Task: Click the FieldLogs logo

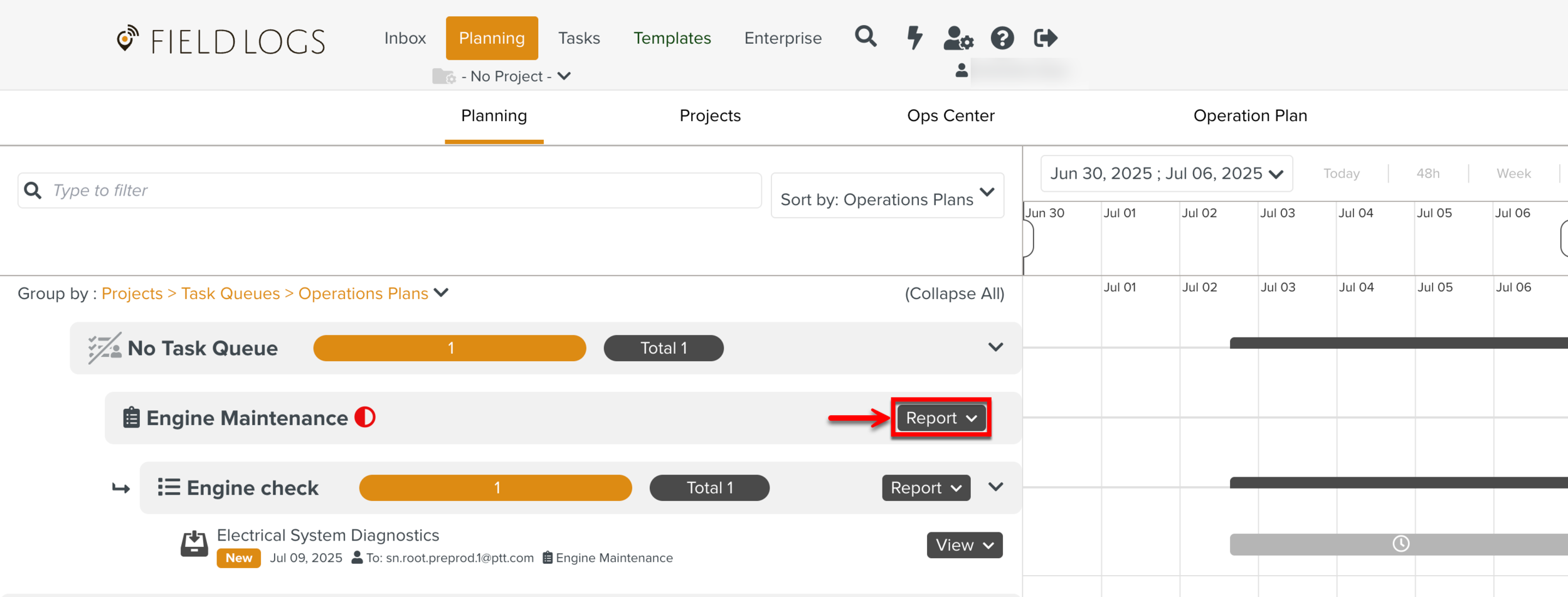Action: click(221, 41)
